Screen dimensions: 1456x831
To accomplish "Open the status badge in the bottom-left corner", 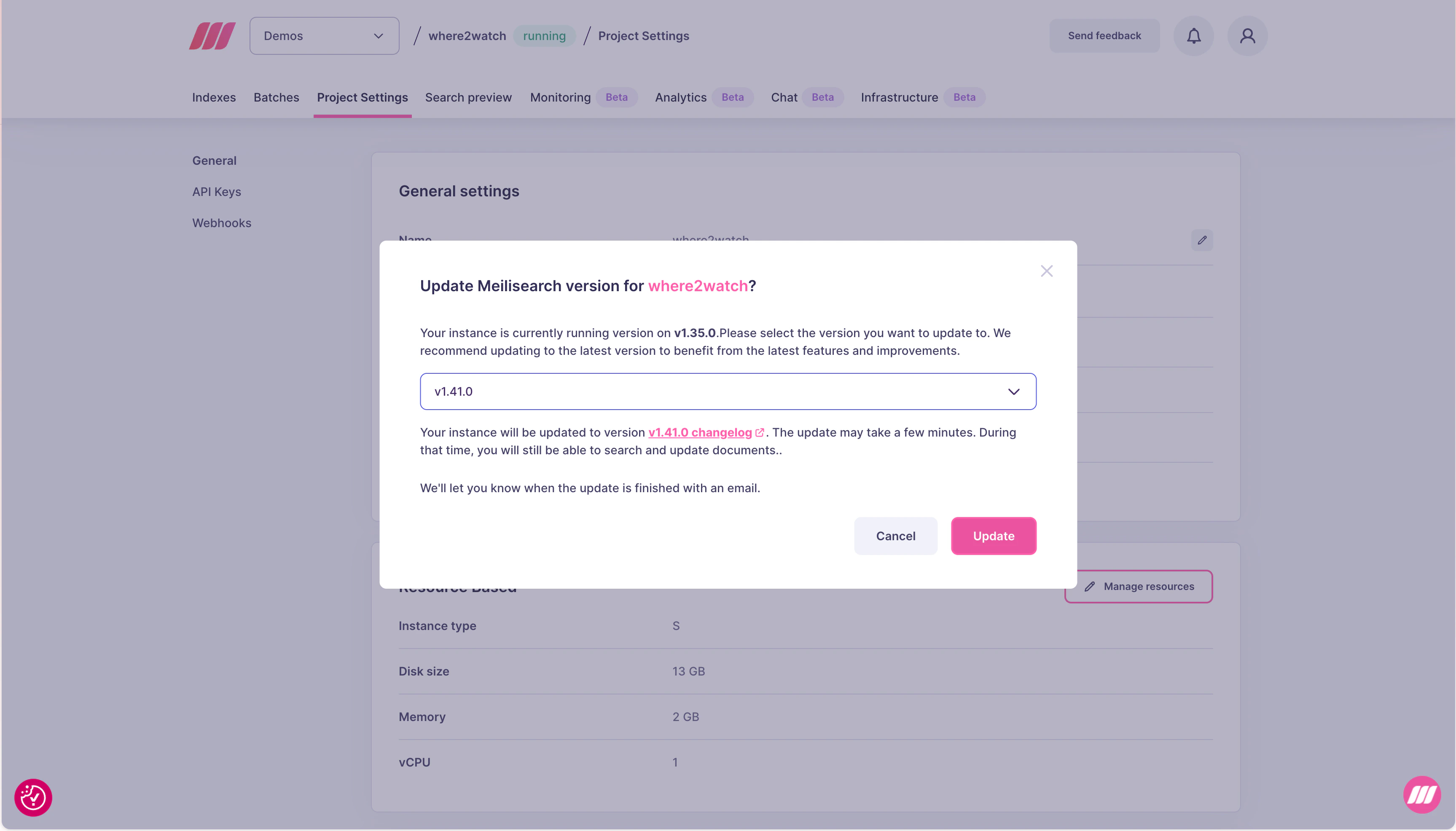I will point(32,797).
